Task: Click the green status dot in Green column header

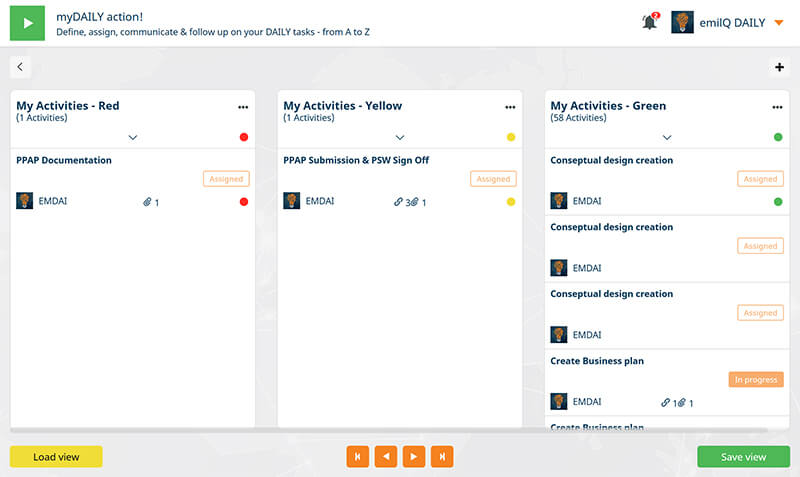Action: (778, 137)
